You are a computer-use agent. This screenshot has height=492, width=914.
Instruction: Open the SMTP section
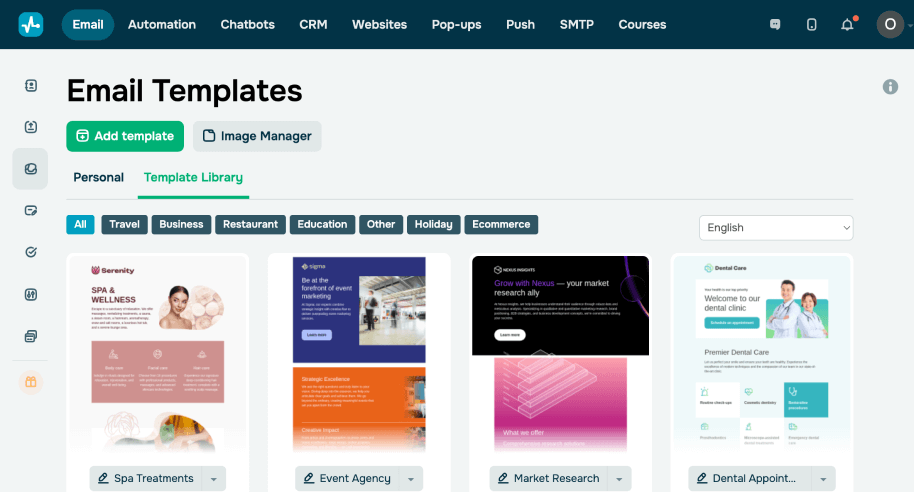[576, 24]
